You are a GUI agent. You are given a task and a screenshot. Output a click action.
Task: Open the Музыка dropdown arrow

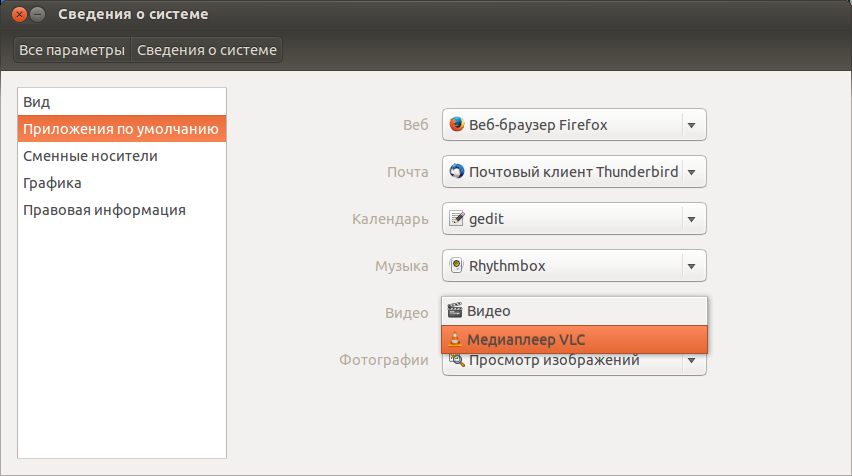[x=691, y=266]
